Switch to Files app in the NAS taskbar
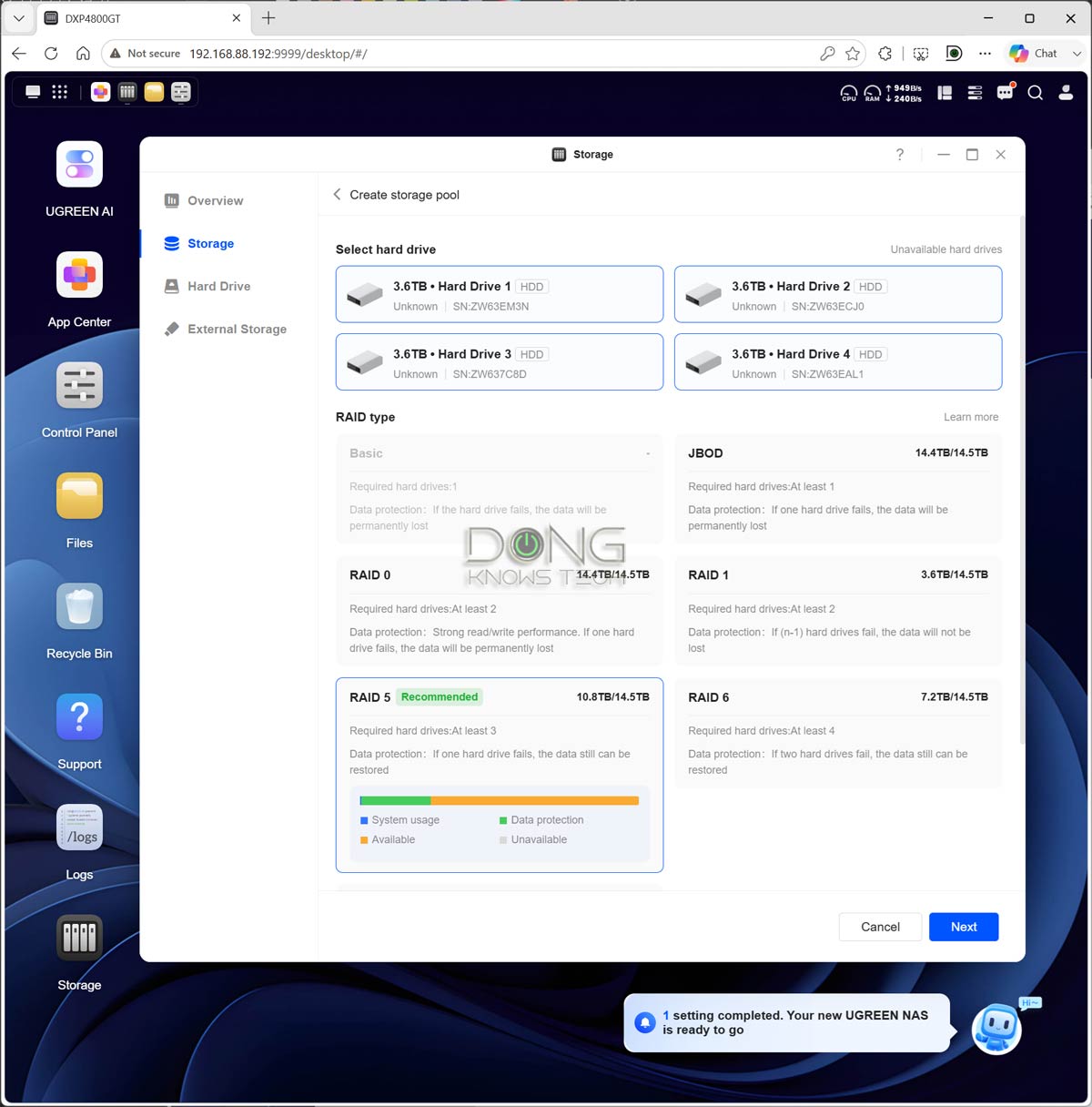 155,92
